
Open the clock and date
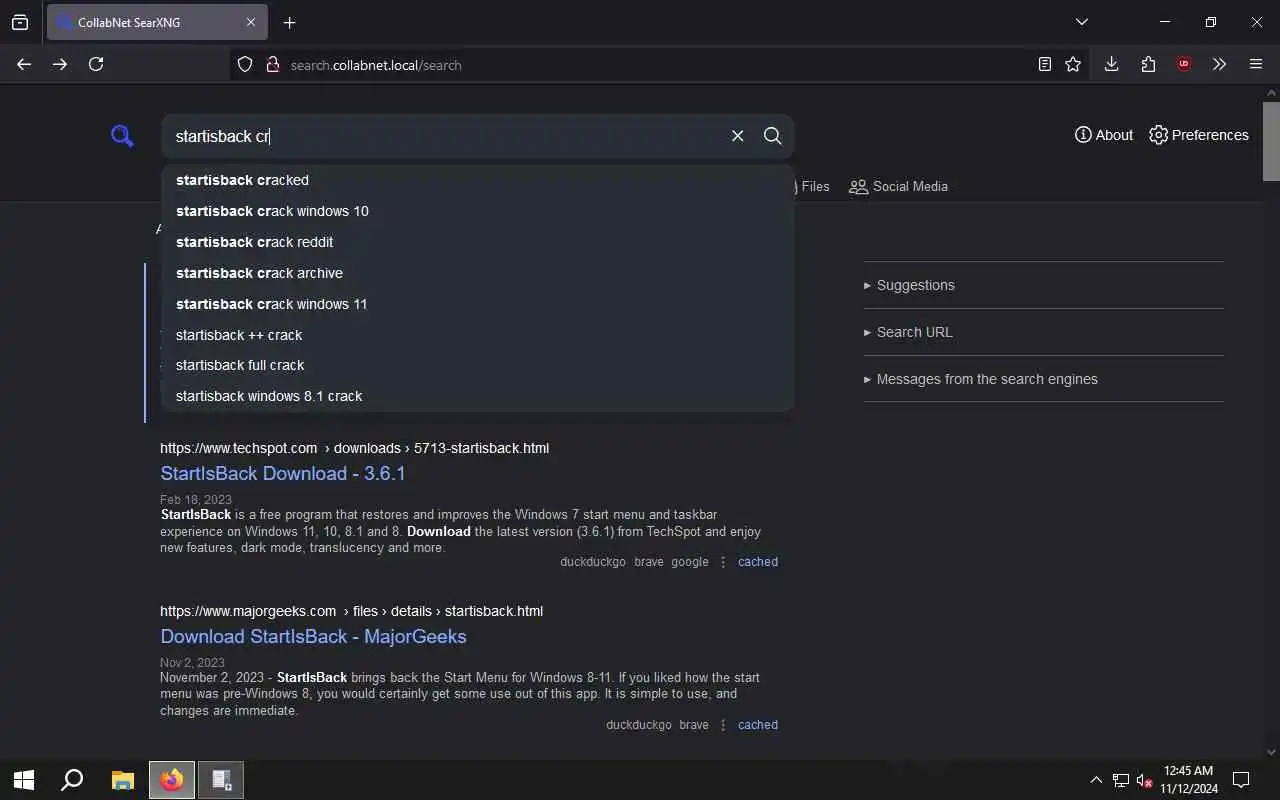click(1189, 780)
